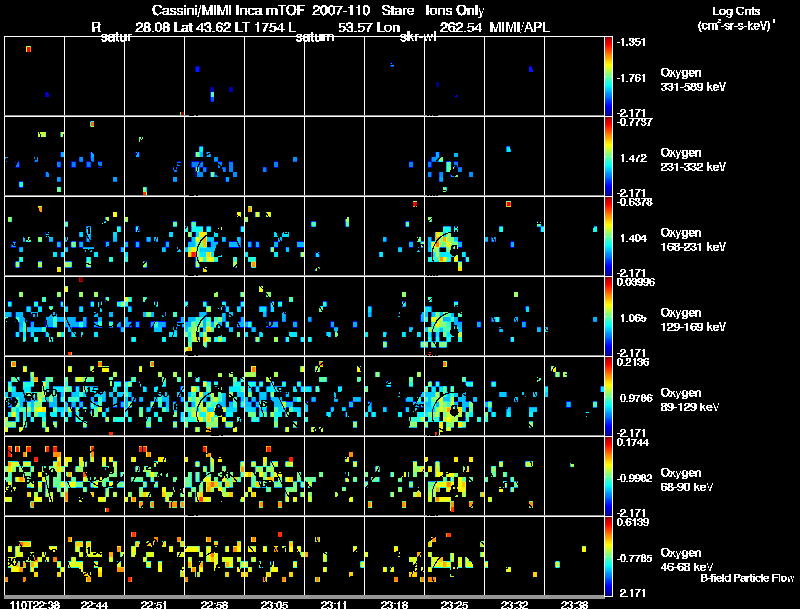800x609 pixels.
Task: Click the (cm²-sr-s-keV) units label
Action: pyautogui.click(x=736, y=26)
